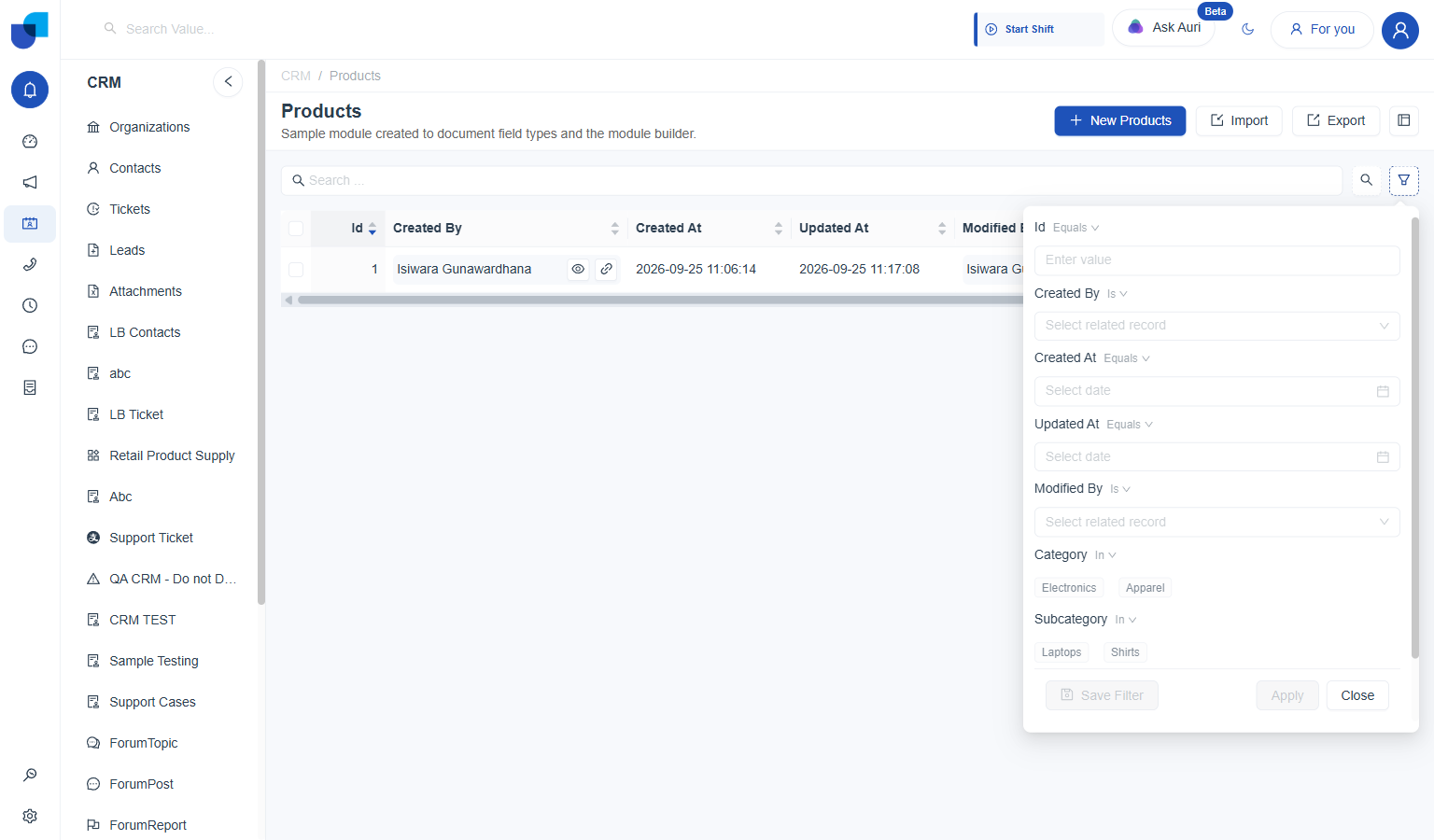This screenshot has width=1434, height=840.
Task: Open the chat bubble icon in left rail
Action: (30, 347)
